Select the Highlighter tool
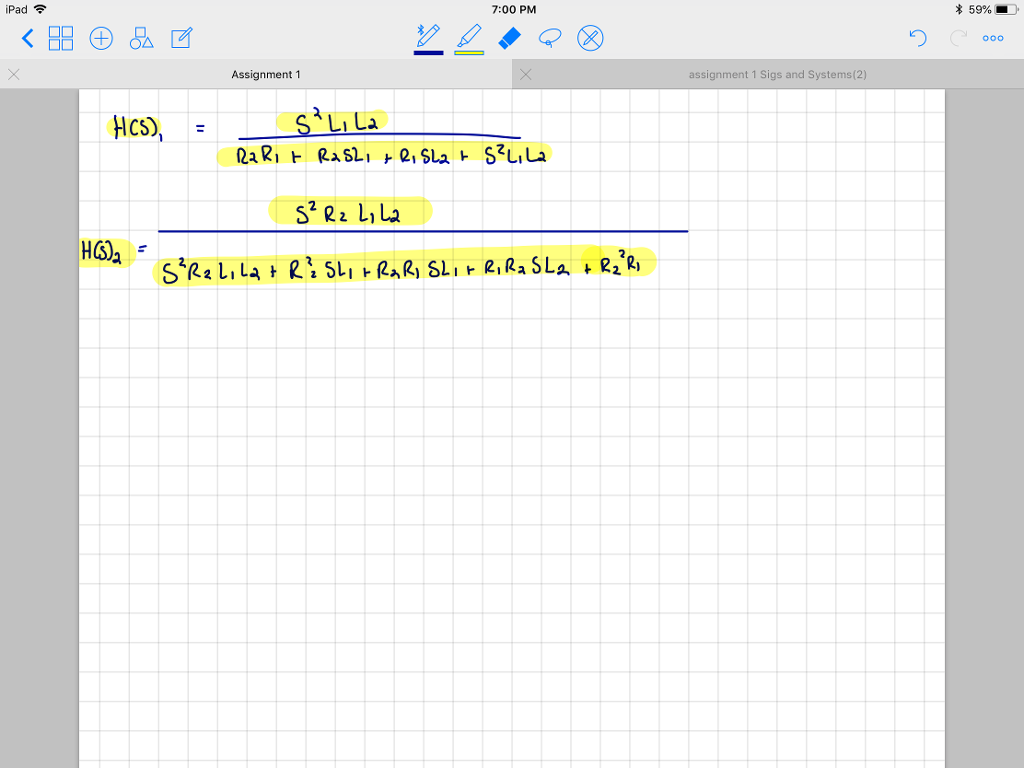This screenshot has width=1024, height=768. (470, 38)
